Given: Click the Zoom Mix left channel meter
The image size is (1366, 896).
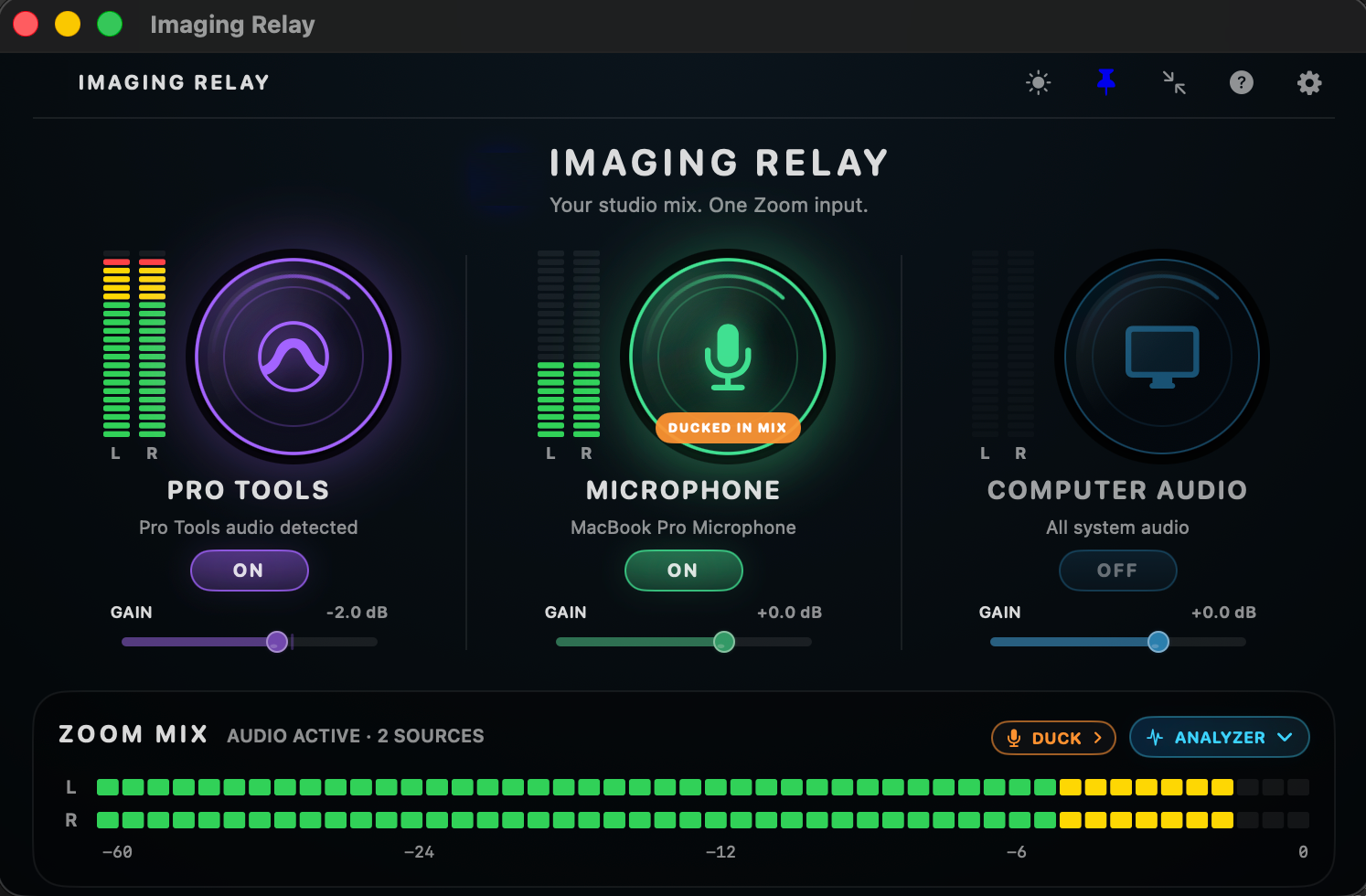Looking at the screenshot, I should point(703,787).
